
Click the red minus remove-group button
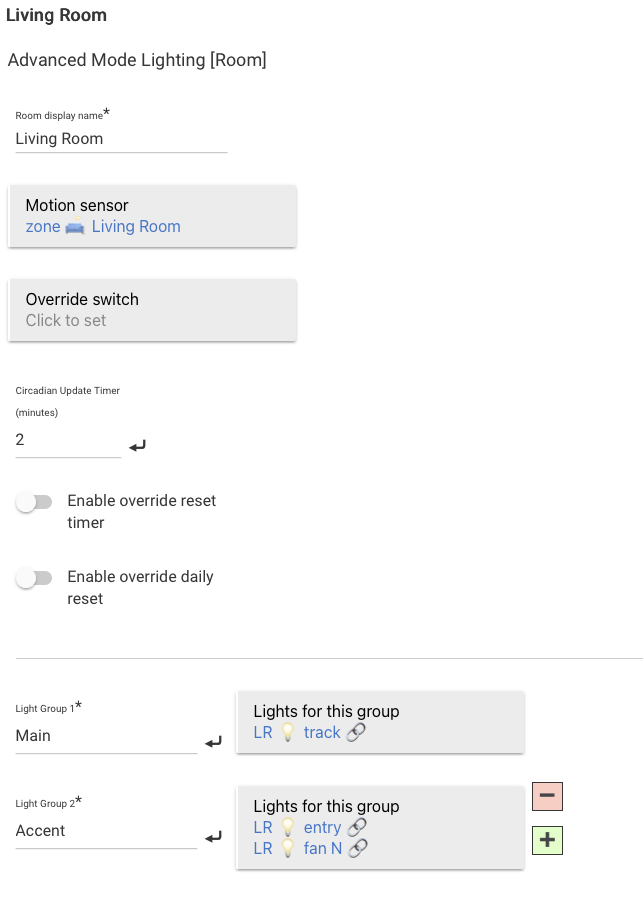548,795
